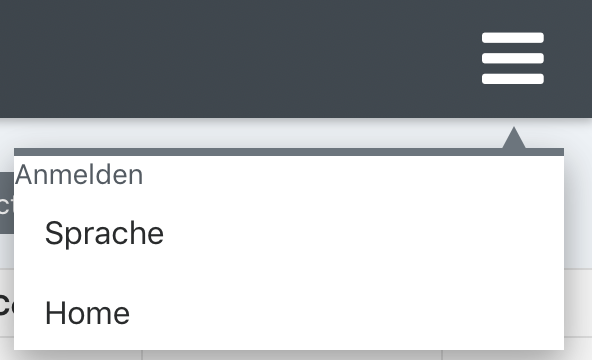592x360 pixels.
Task: Click the Anmelden login link
Action: 79,175
